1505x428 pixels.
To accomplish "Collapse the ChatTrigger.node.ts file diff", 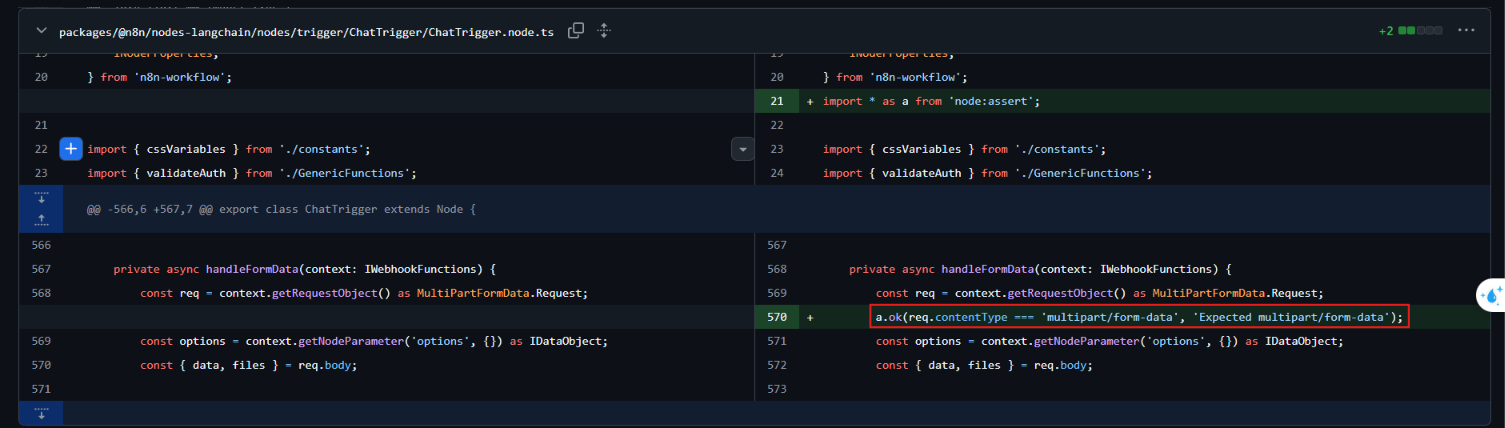I will coord(41,31).
